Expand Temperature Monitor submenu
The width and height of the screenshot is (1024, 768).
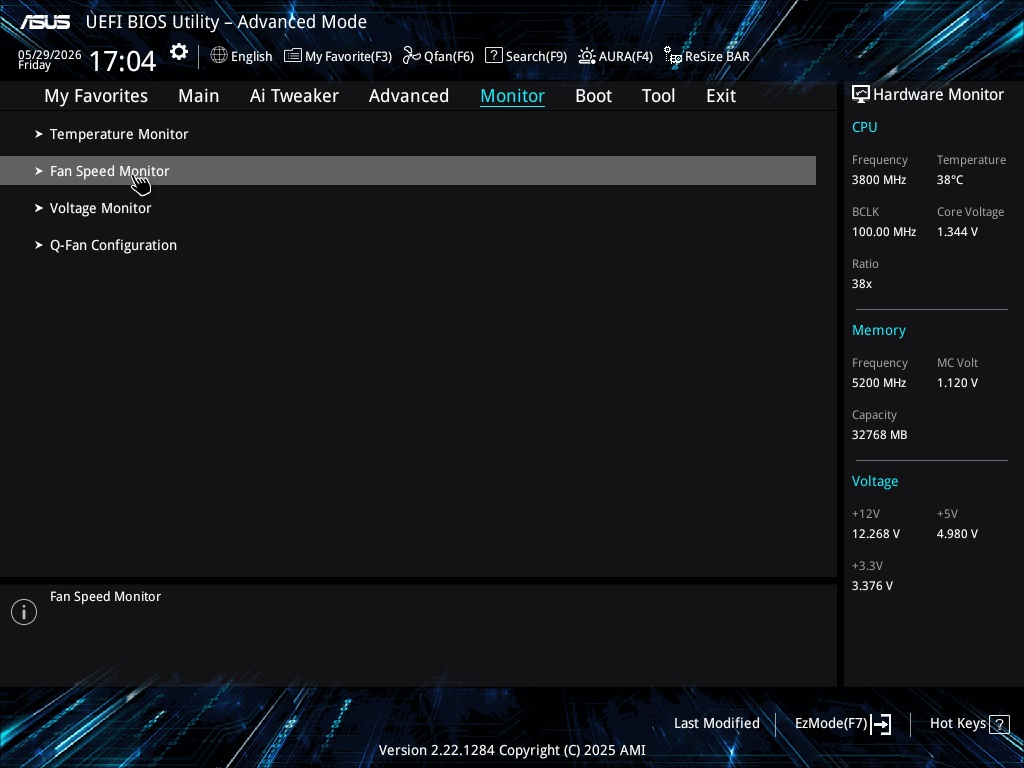click(x=408, y=134)
